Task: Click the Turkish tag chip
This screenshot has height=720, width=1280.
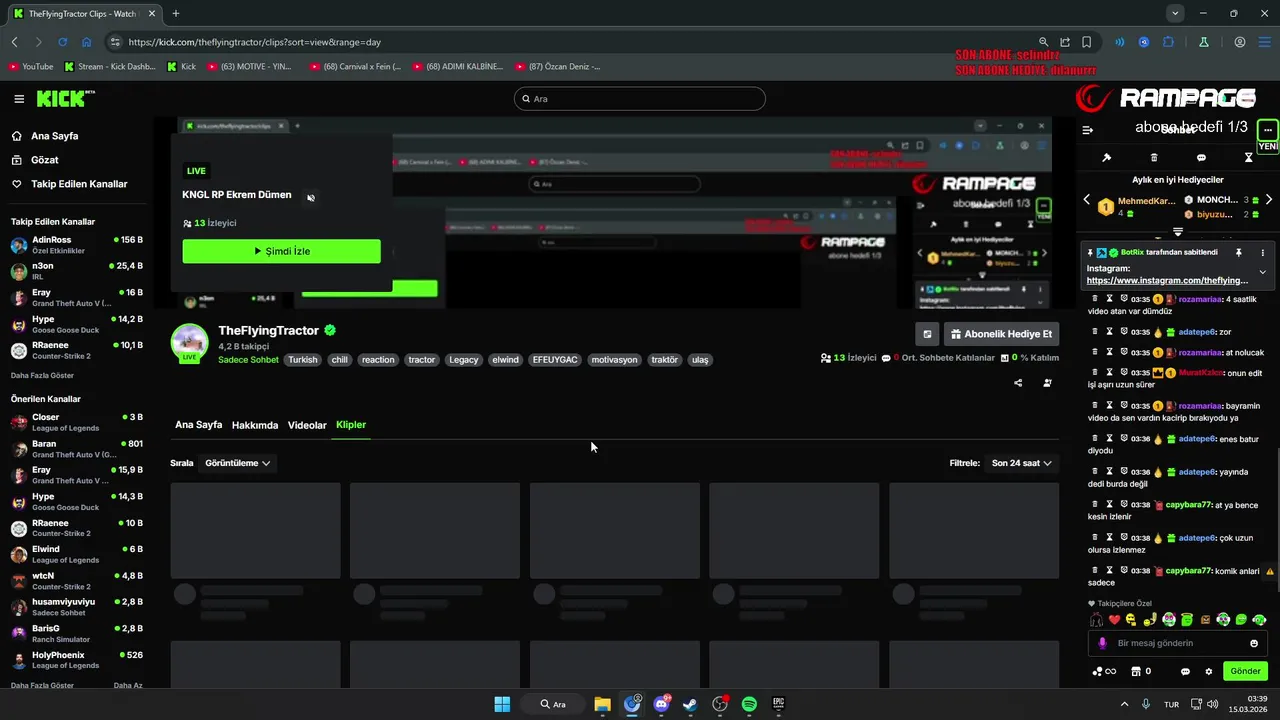Action: point(303,360)
